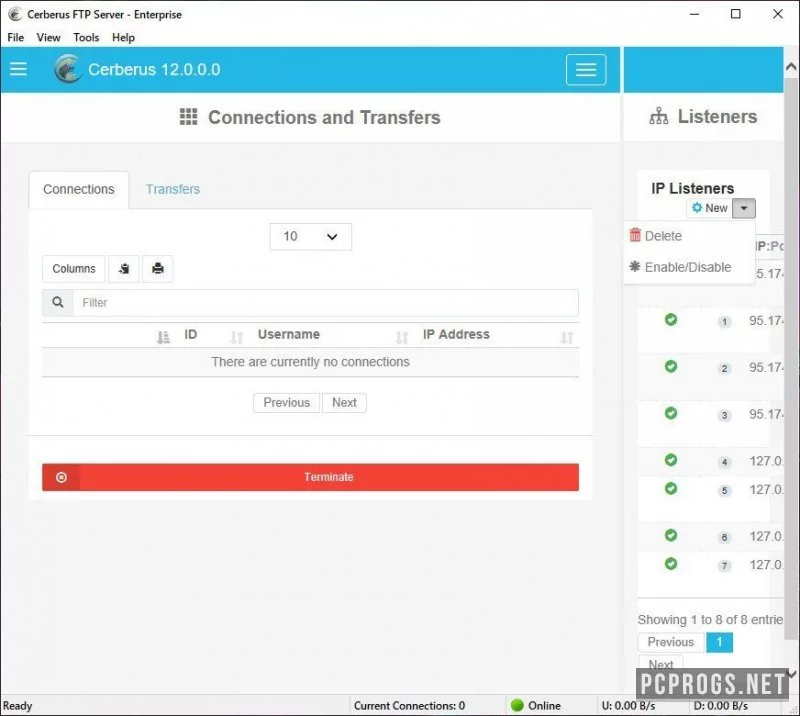Click green status check for listener 1

671,319
